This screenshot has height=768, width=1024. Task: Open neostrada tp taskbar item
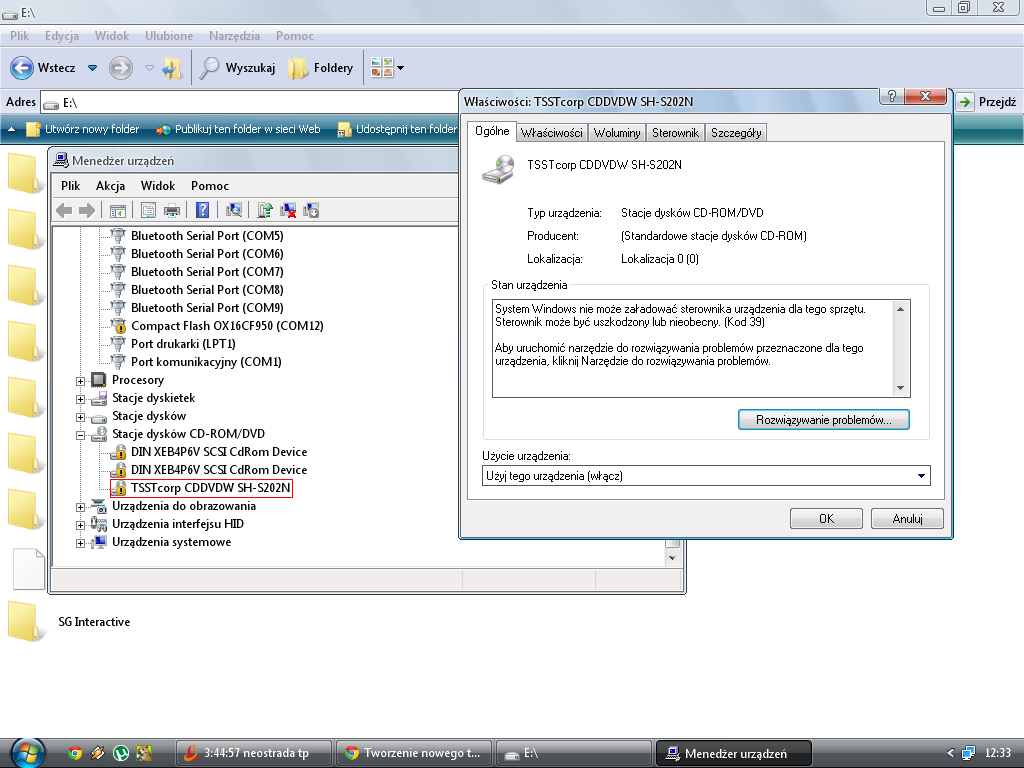click(253, 753)
